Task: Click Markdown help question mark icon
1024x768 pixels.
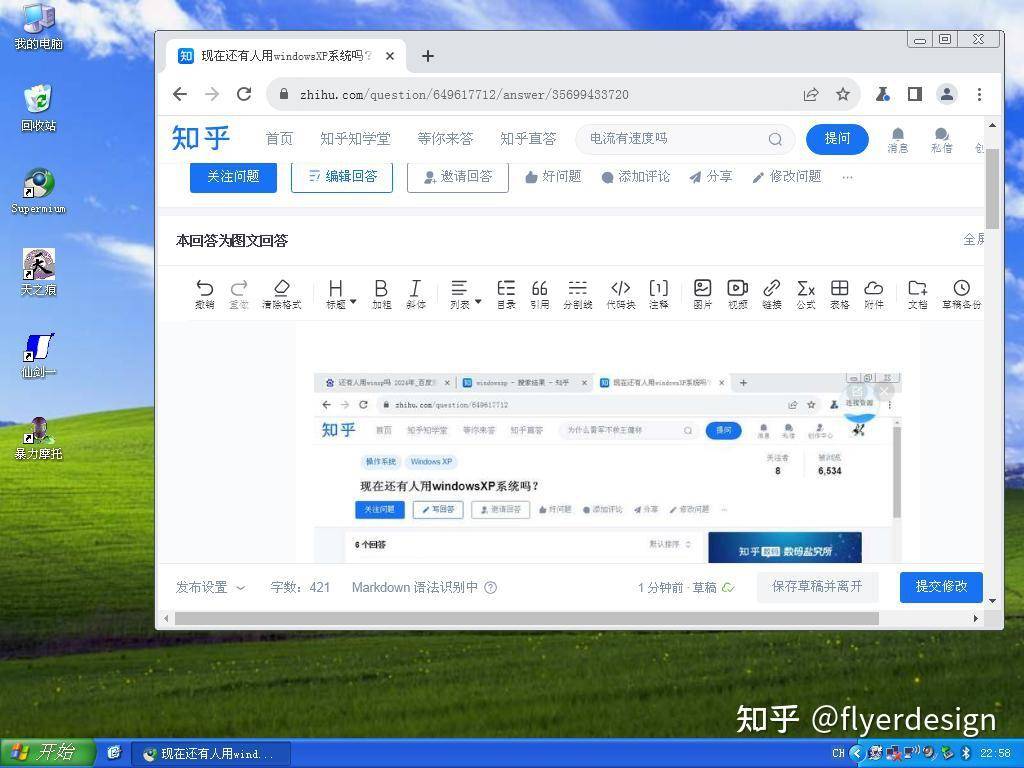Action: coord(490,587)
